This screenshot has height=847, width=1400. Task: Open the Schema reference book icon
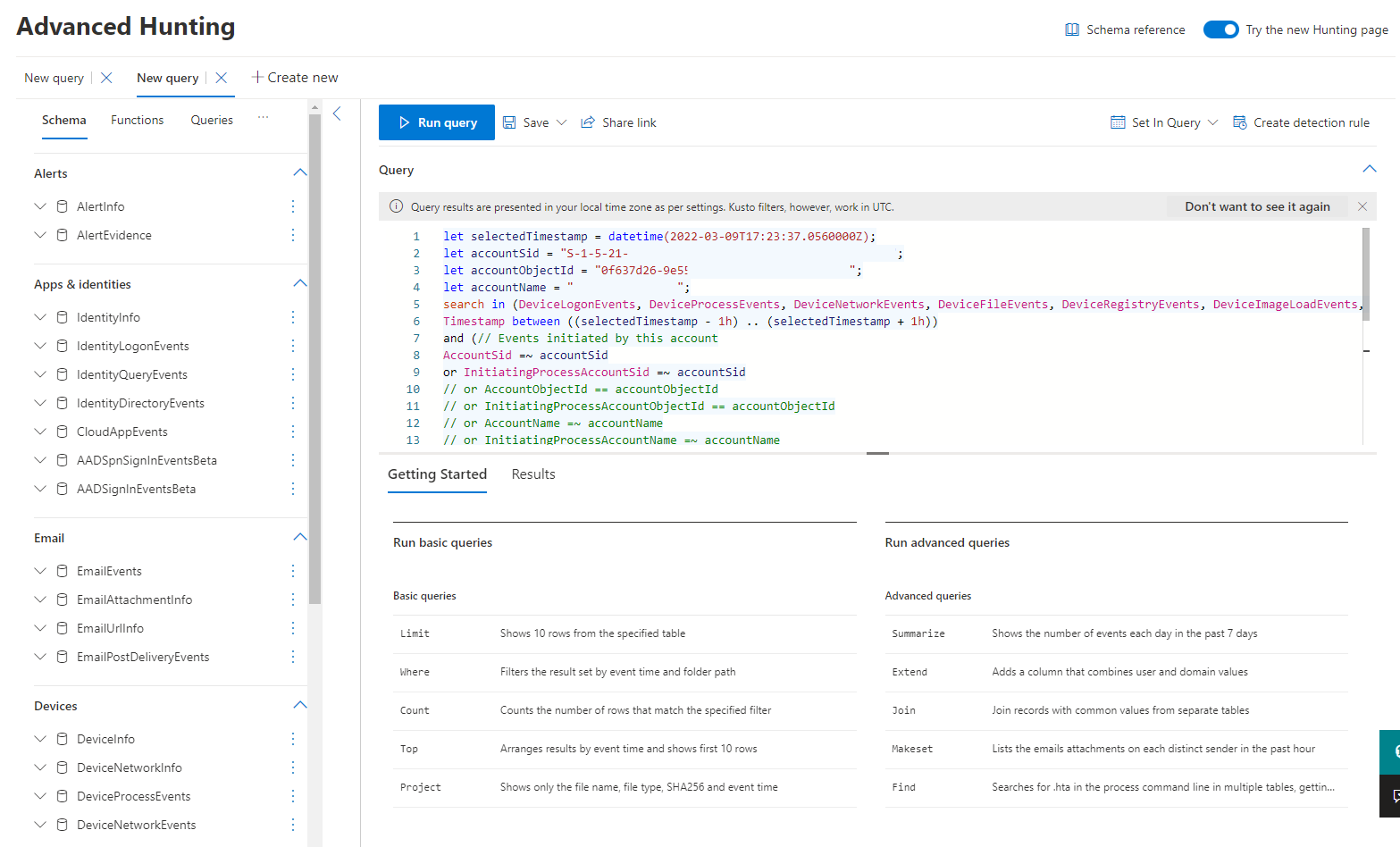pos(1072,29)
